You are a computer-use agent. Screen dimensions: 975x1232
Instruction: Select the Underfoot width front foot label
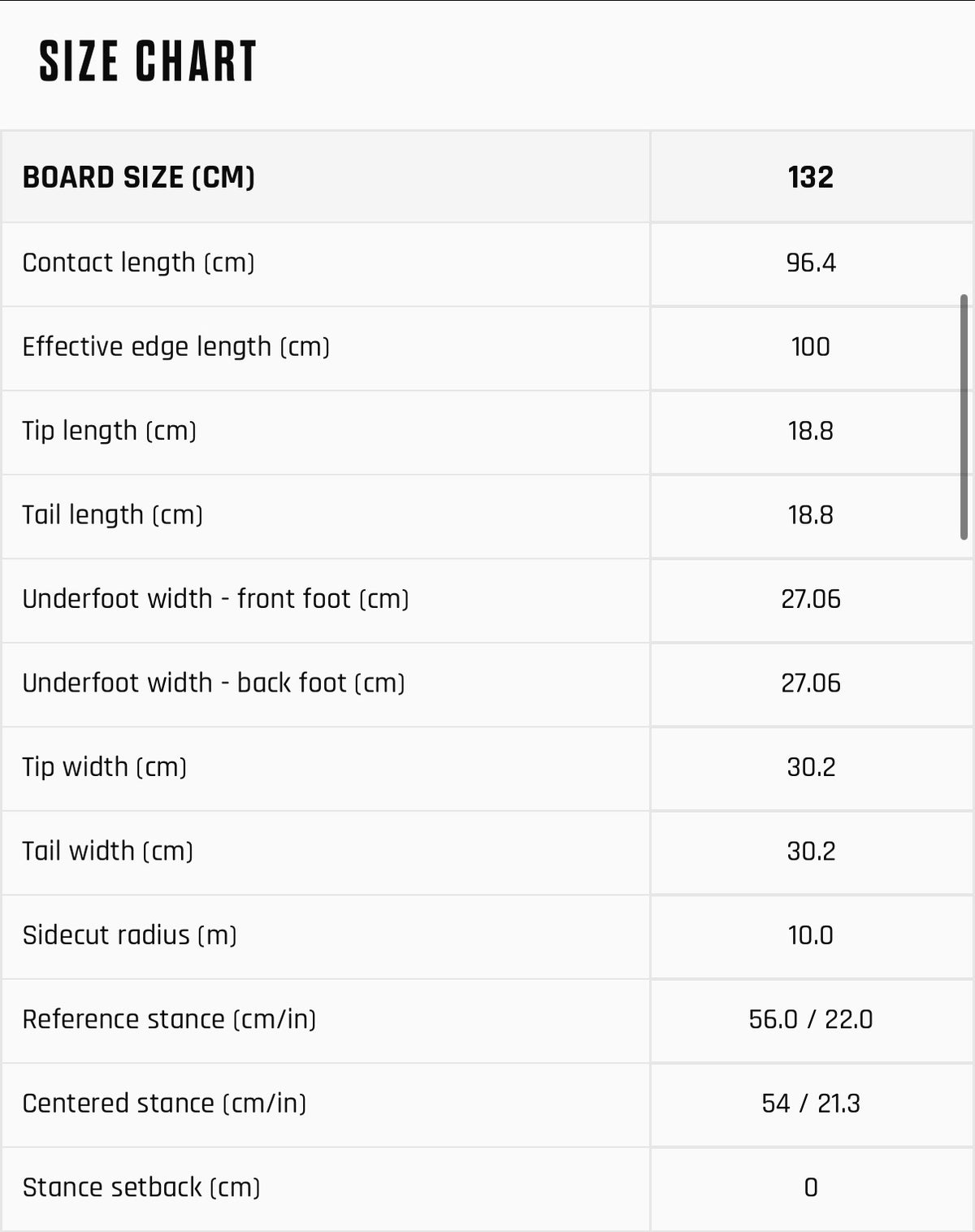[215, 599]
